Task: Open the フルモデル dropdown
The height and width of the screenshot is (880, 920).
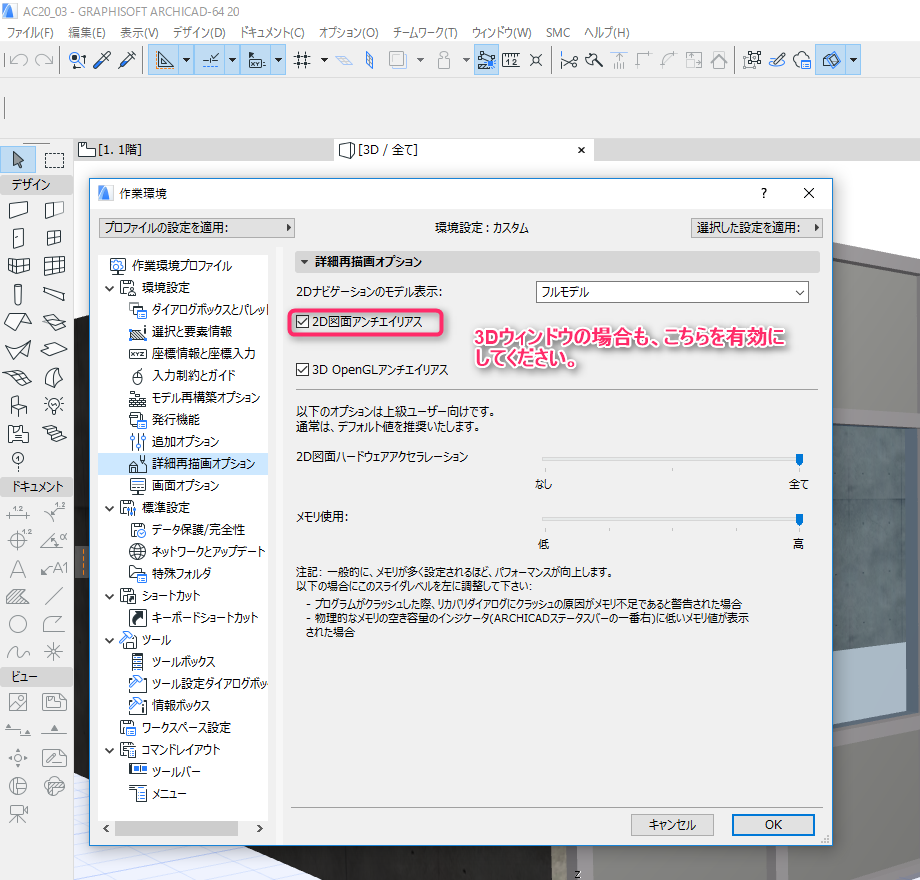Action: click(x=672, y=292)
